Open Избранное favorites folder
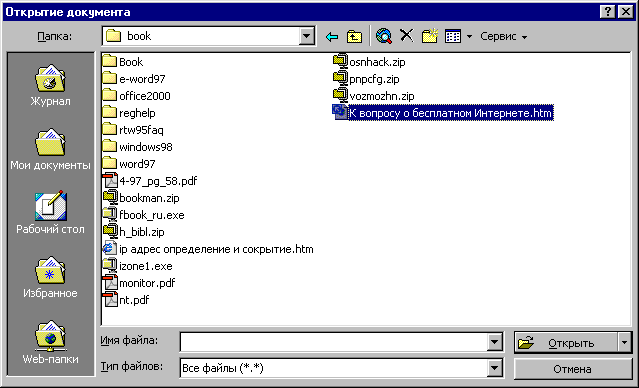 coord(50,278)
